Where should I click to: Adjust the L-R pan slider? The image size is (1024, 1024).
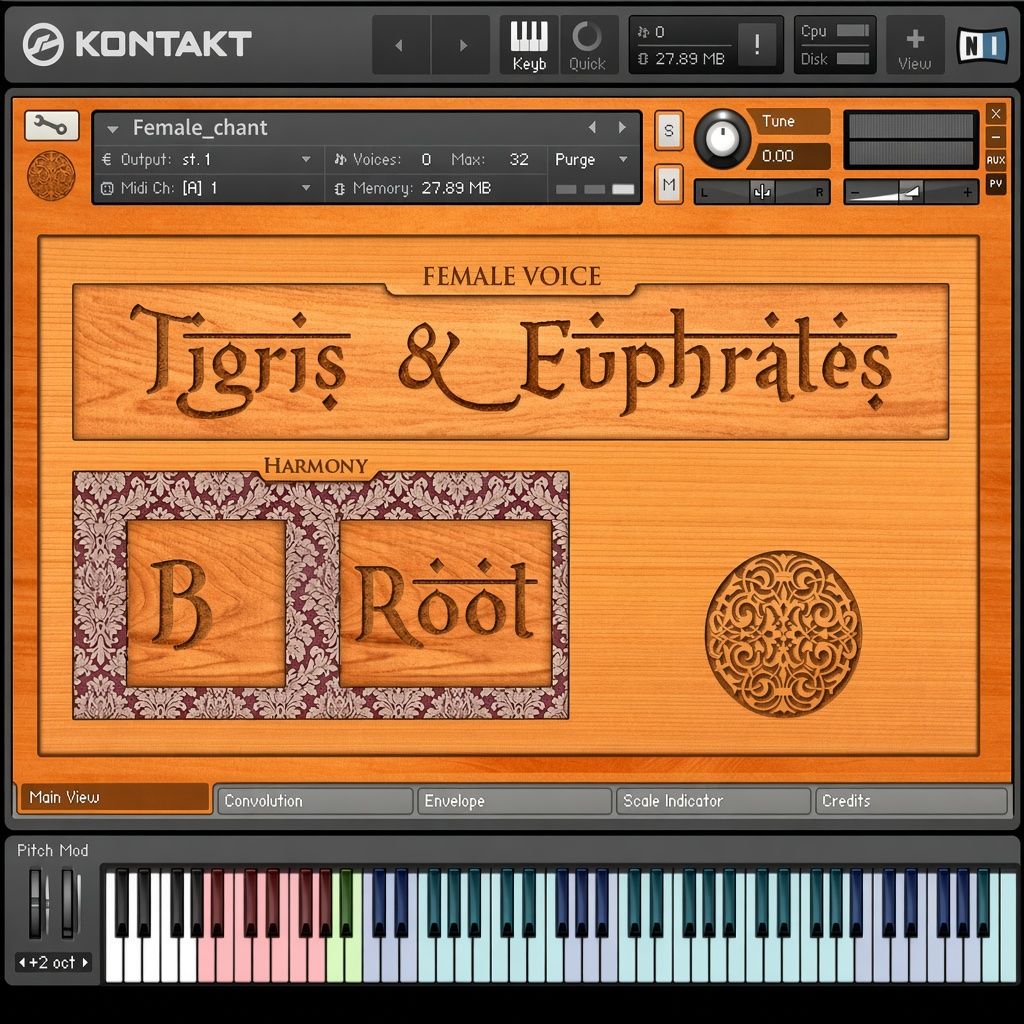pyautogui.click(x=761, y=192)
